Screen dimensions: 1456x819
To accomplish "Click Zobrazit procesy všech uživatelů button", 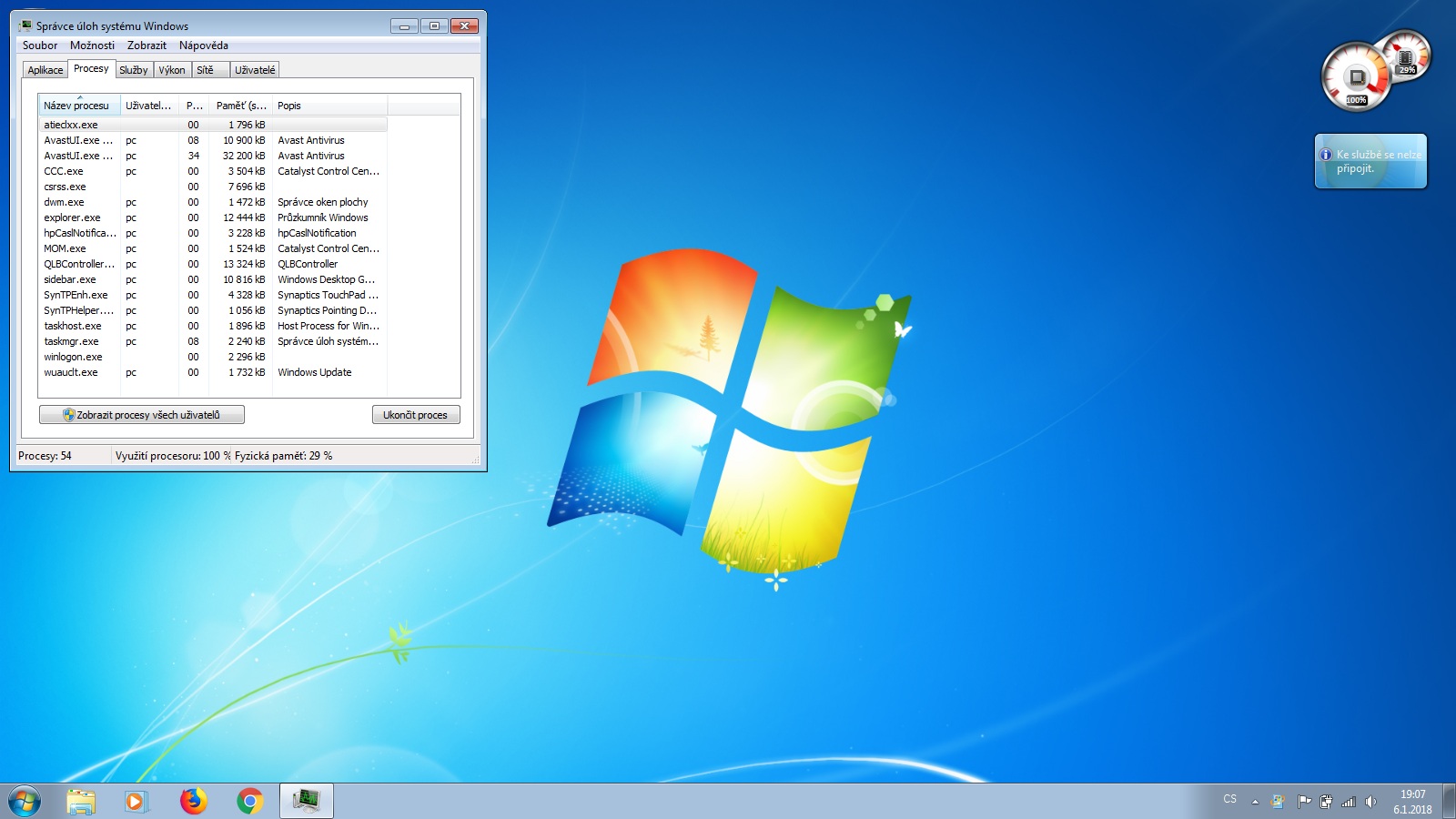I will 142,415.
